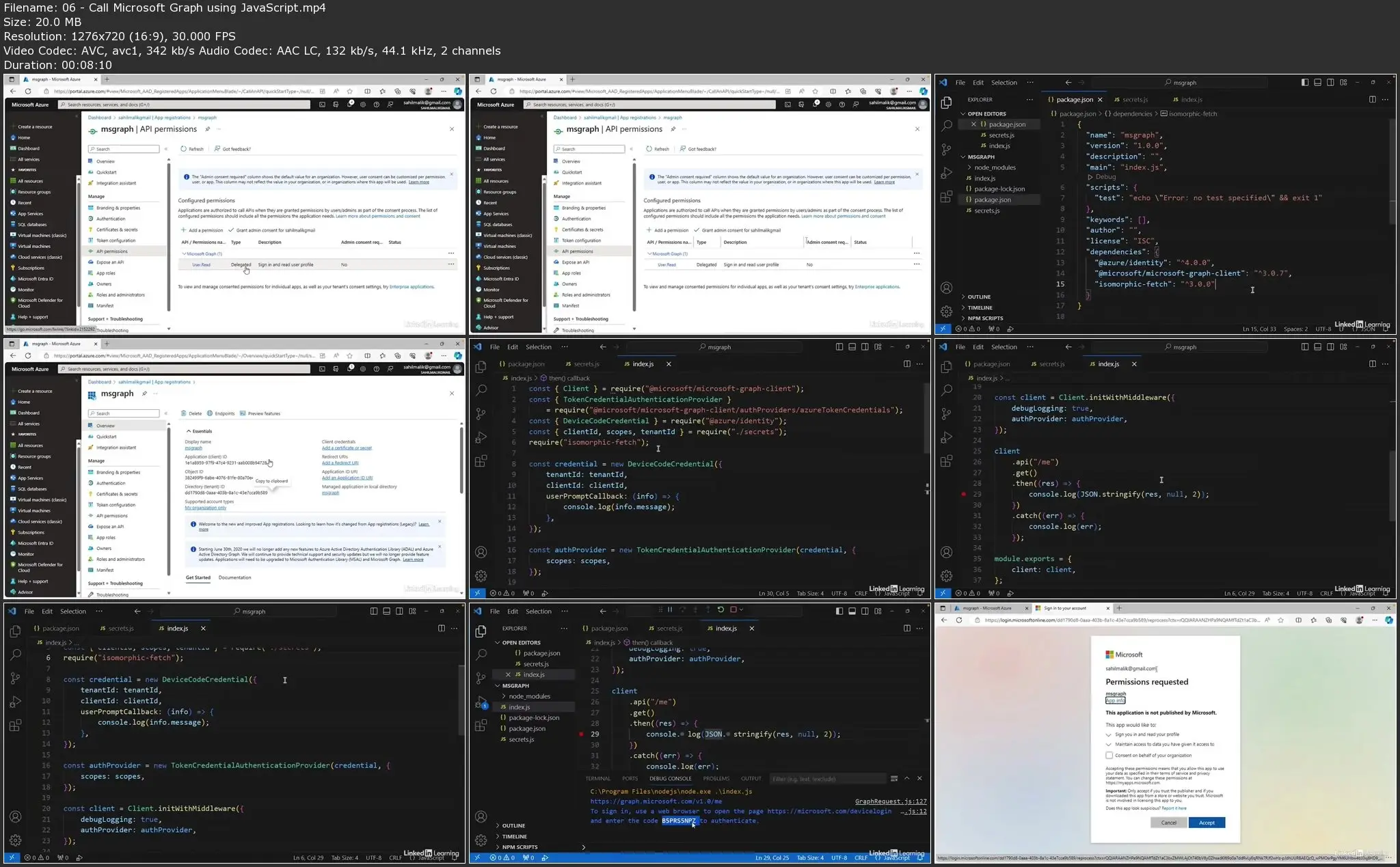This screenshot has width=1400, height=867.
Task: Switch to the Documentation tab on msgraph Overview
Action: (x=234, y=578)
